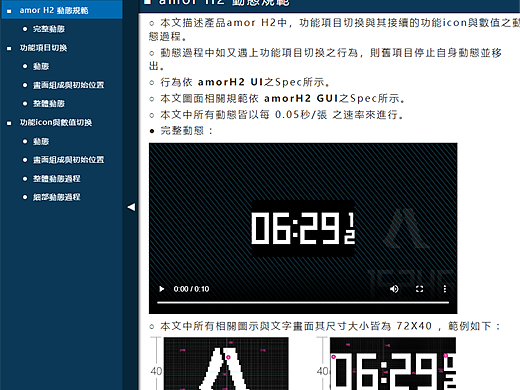The image size is (520, 390).
Task: Open the amor logo 72X40 example image
Action: [226, 363]
